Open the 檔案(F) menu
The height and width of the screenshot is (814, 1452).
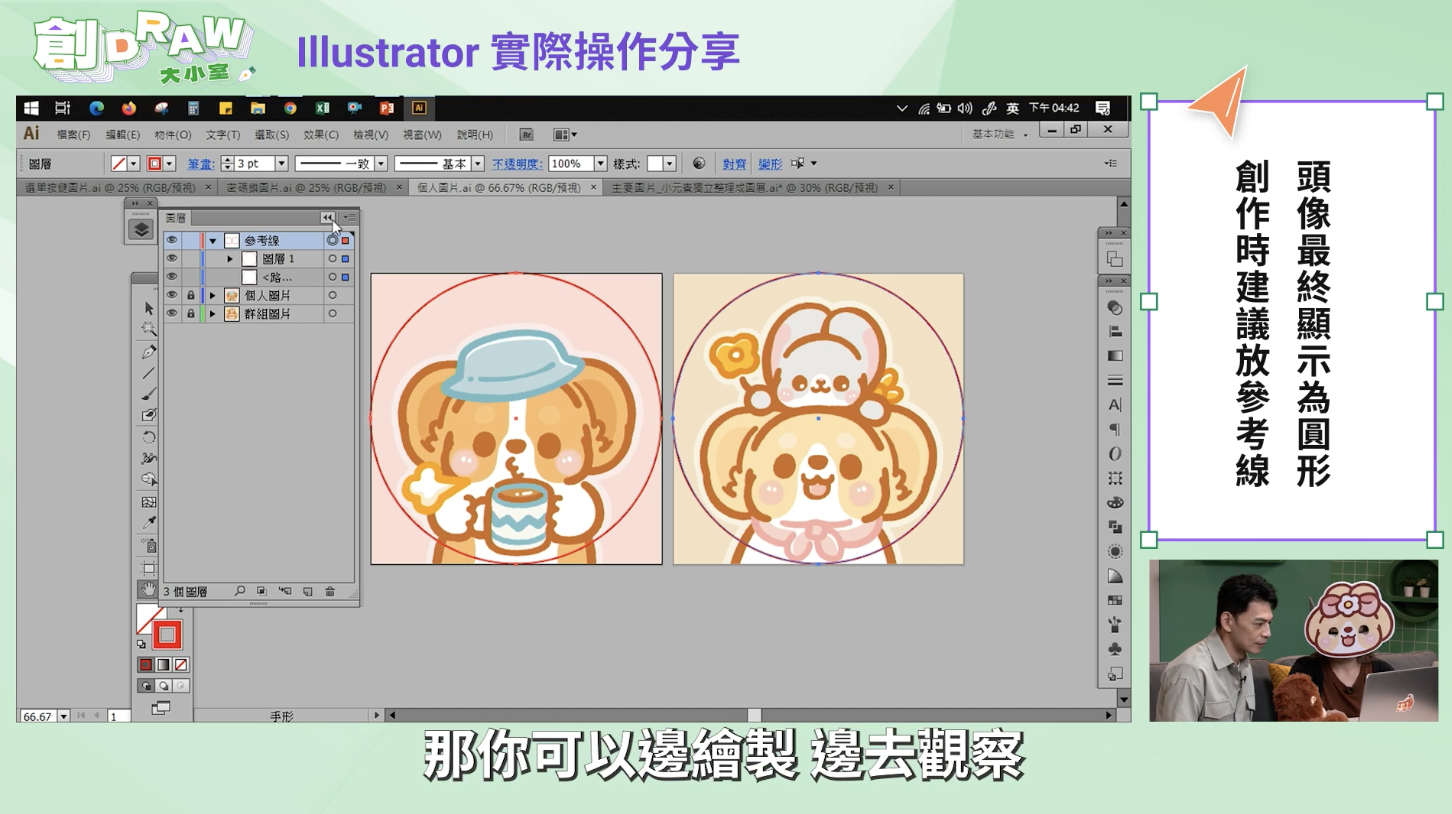click(x=73, y=135)
